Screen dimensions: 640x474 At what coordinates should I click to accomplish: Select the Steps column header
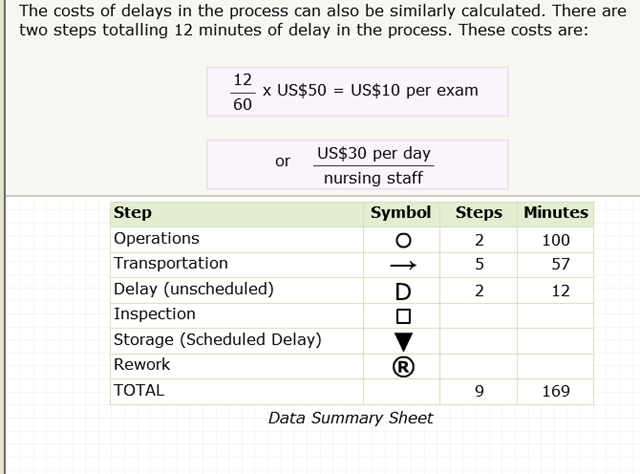(x=479, y=213)
